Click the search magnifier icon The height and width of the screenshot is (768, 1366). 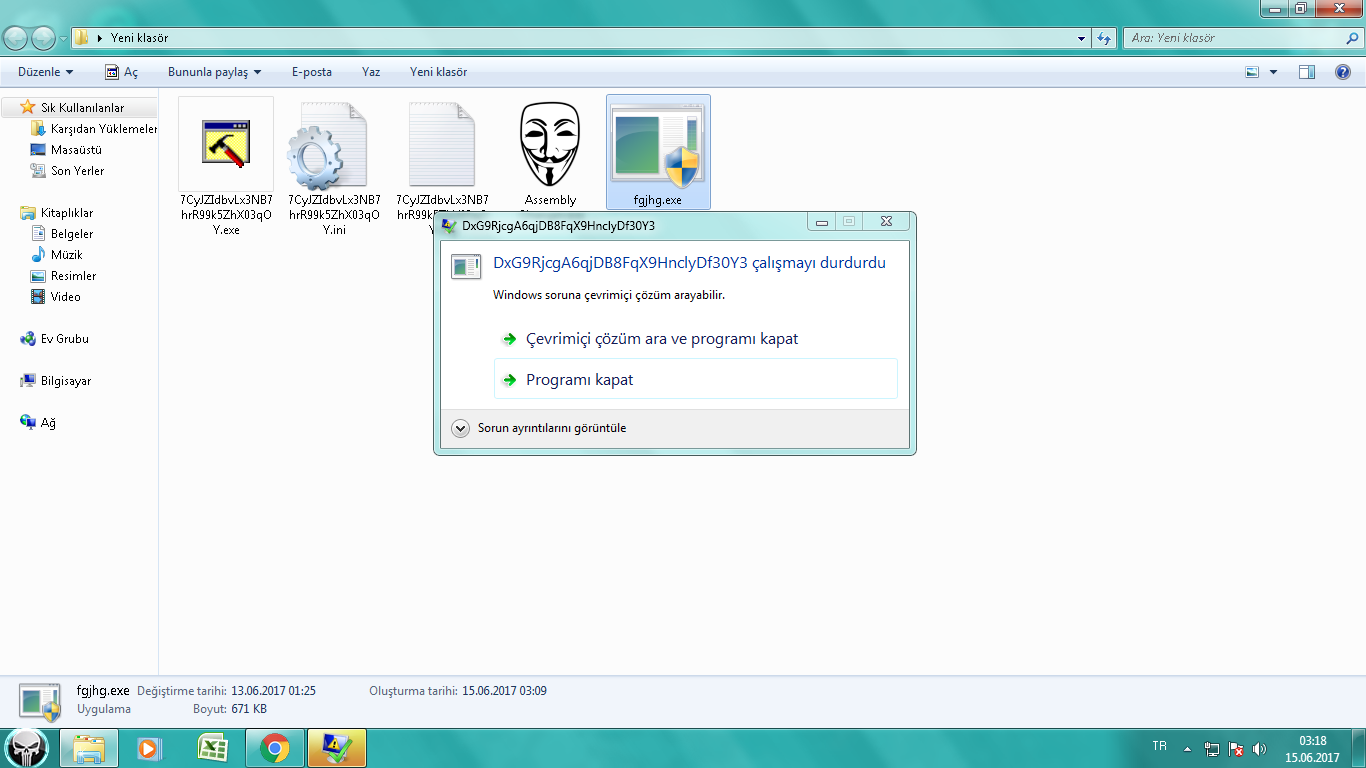click(x=1352, y=38)
